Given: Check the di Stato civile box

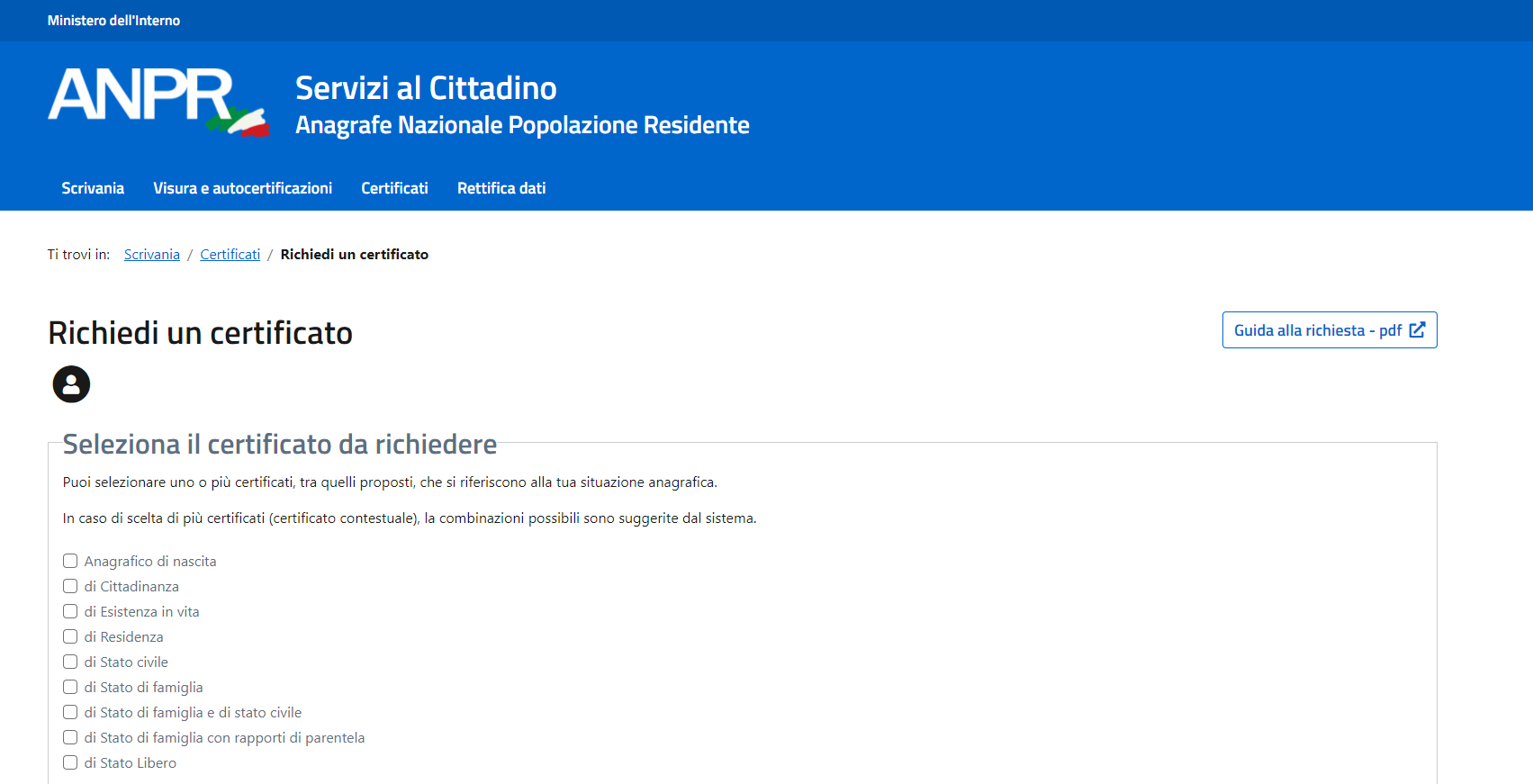Looking at the screenshot, I should click(70, 662).
